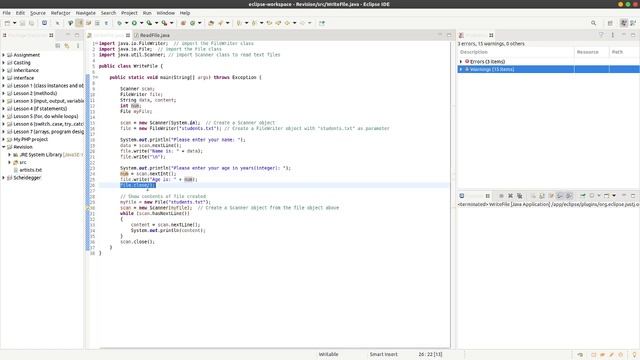Expand the Assignment project
Image resolution: width=640 pixels, height=360 pixels.
pos(4,55)
